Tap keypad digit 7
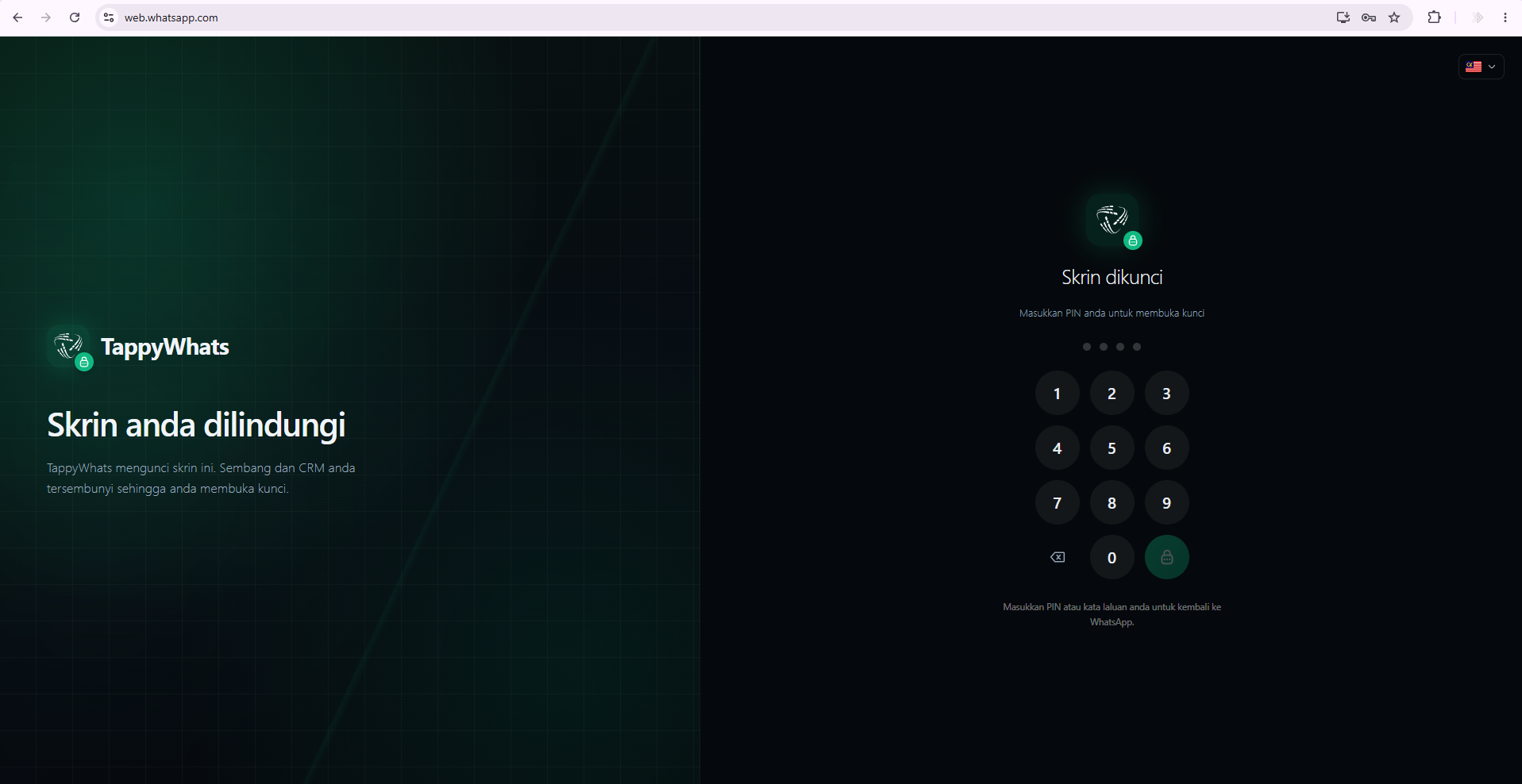The width and height of the screenshot is (1522, 784). [x=1057, y=502]
